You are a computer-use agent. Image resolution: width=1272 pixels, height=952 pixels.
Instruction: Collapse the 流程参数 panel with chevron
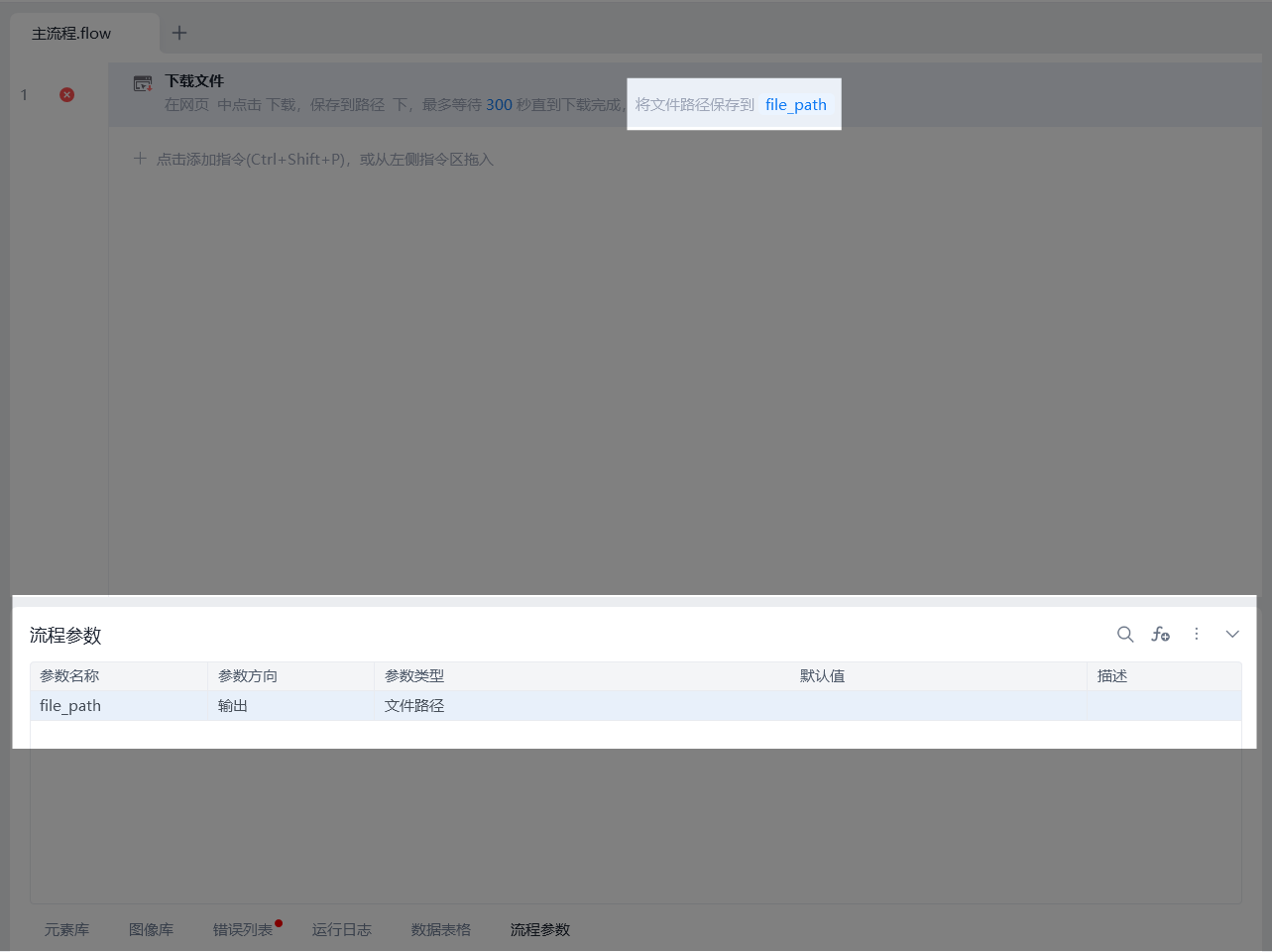tap(1232, 635)
